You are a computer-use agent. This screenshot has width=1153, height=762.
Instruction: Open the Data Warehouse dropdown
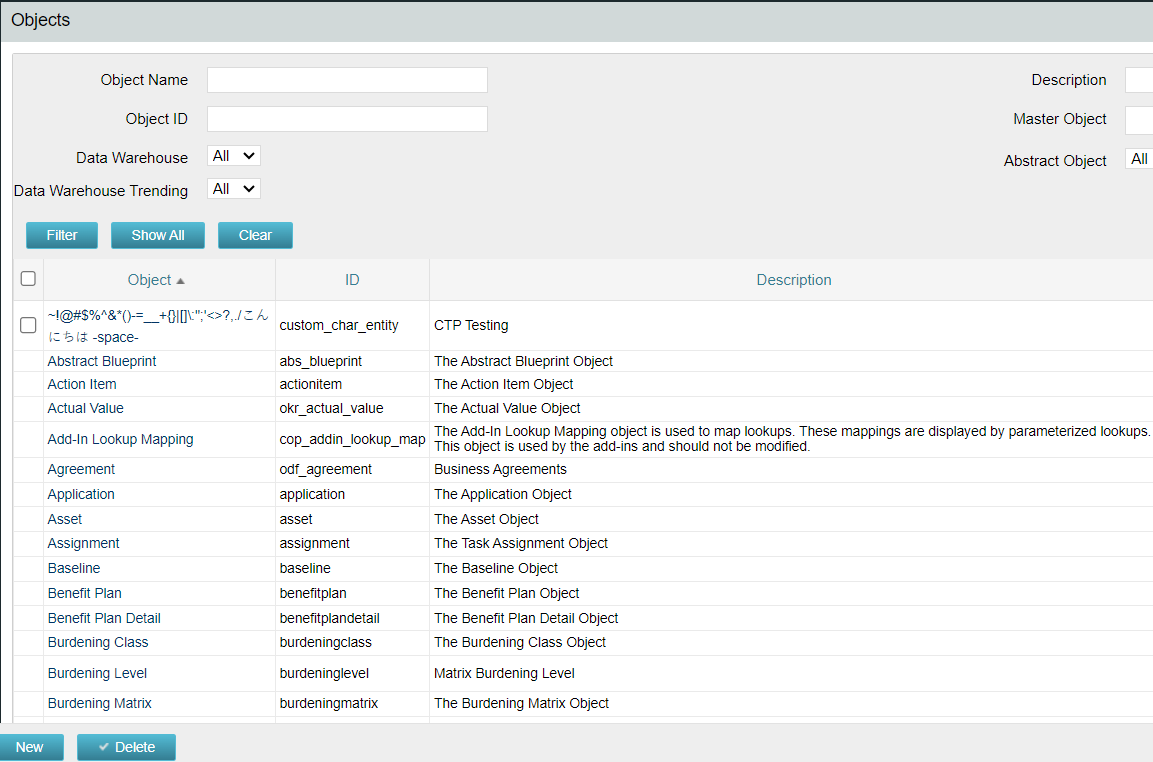(234, 156)
